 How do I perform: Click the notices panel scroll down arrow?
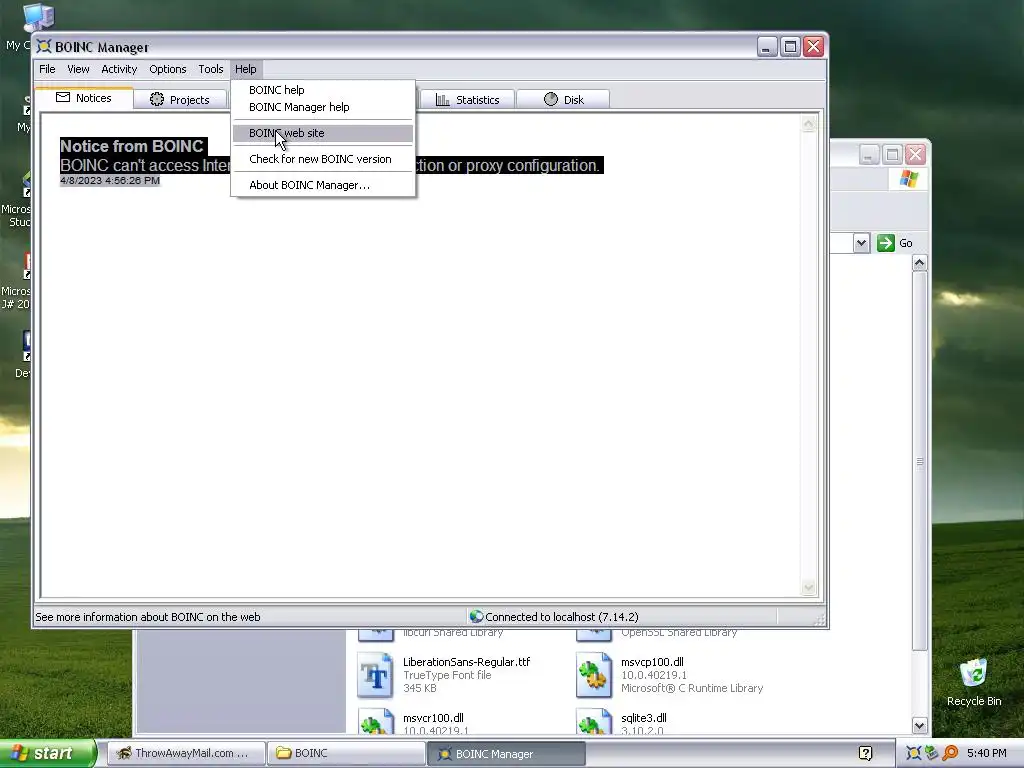(x=808, y=588)
